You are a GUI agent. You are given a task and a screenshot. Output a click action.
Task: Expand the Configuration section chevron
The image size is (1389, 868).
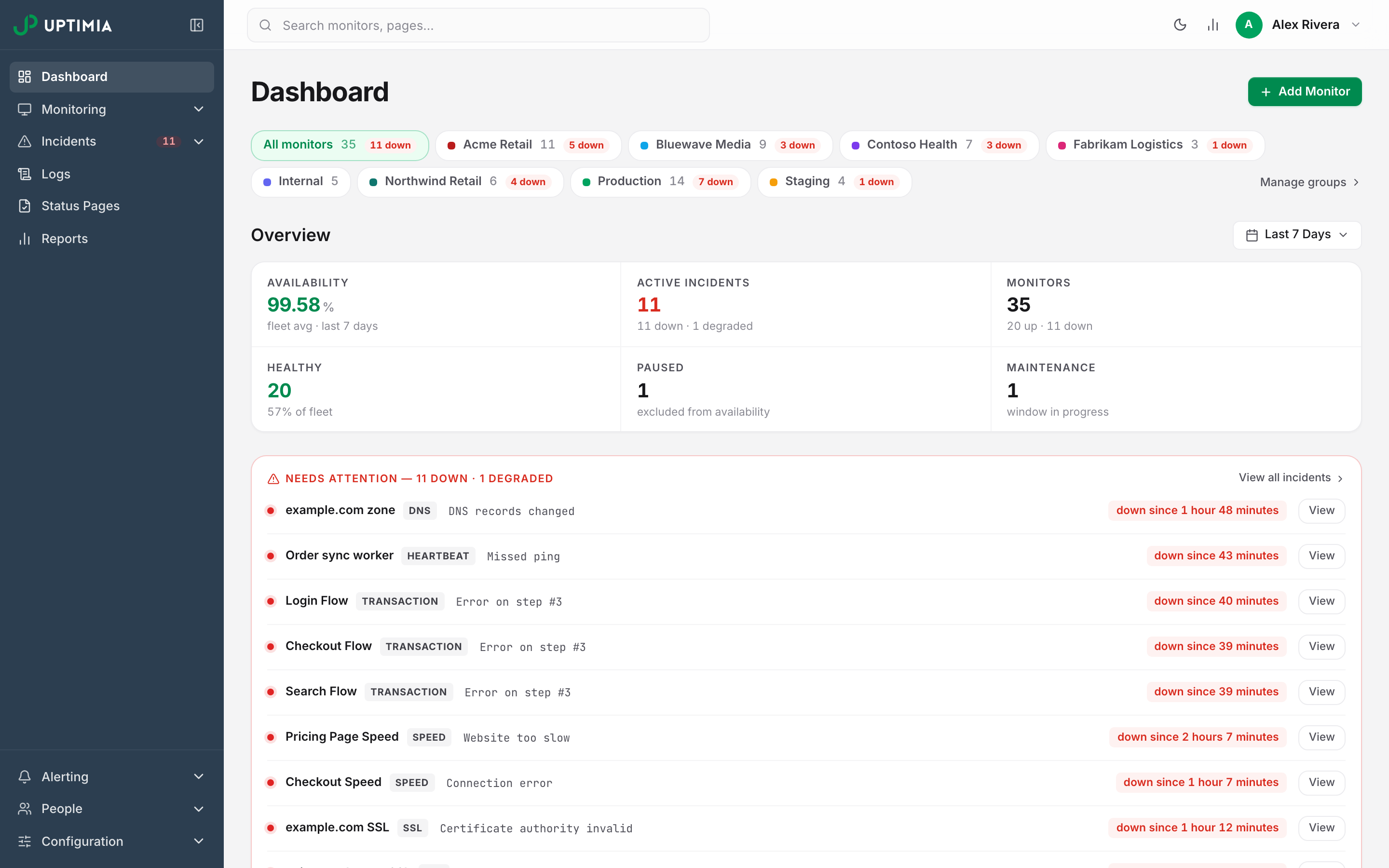[x=199, y=841]
